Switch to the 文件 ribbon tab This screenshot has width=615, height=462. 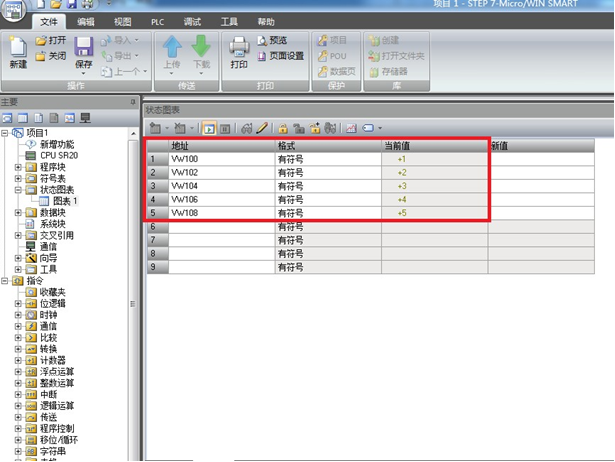49,22
